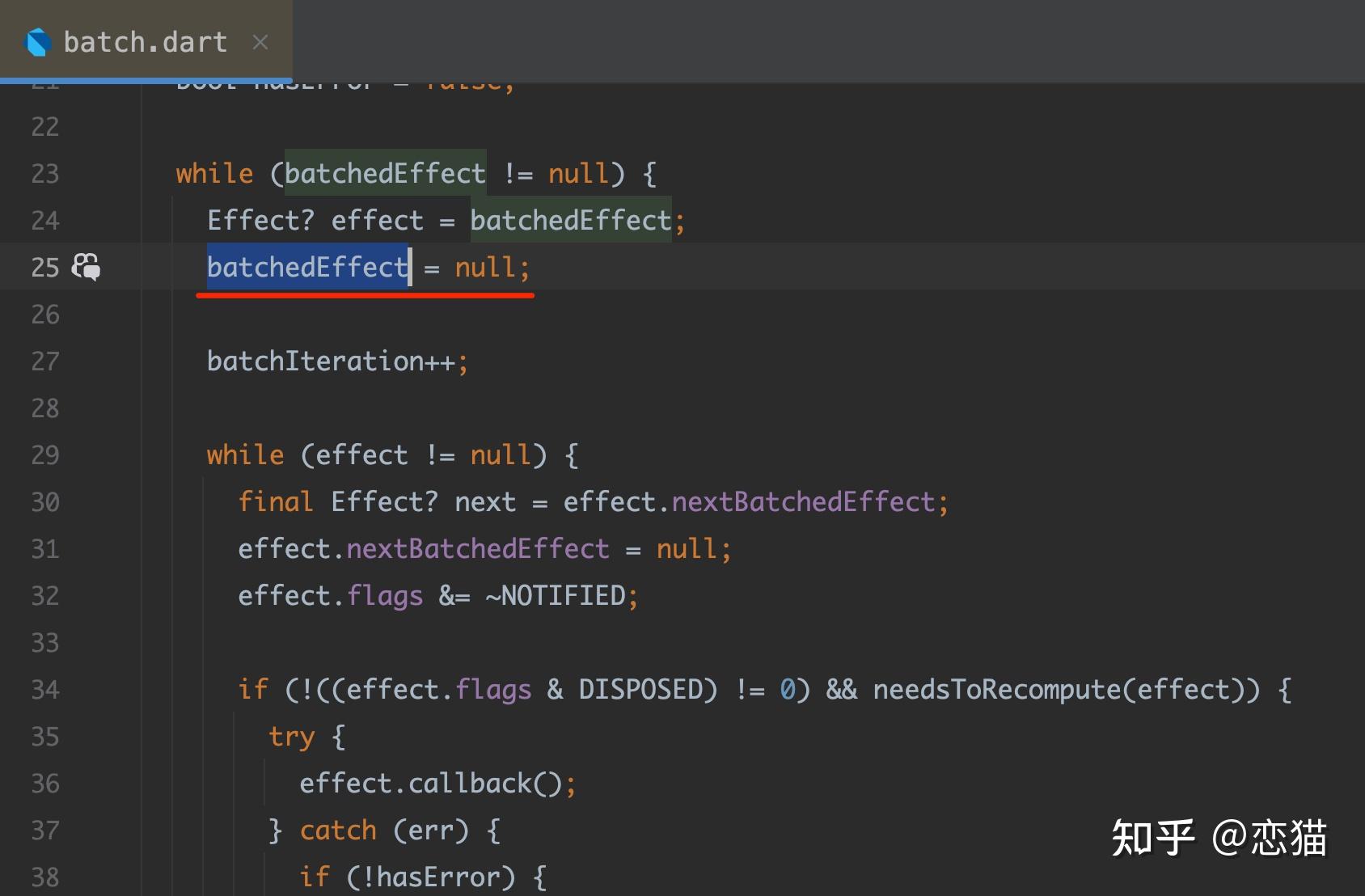Click the Dart file icon on tab
The image size is (1365, 896).
tap(38, 42)
